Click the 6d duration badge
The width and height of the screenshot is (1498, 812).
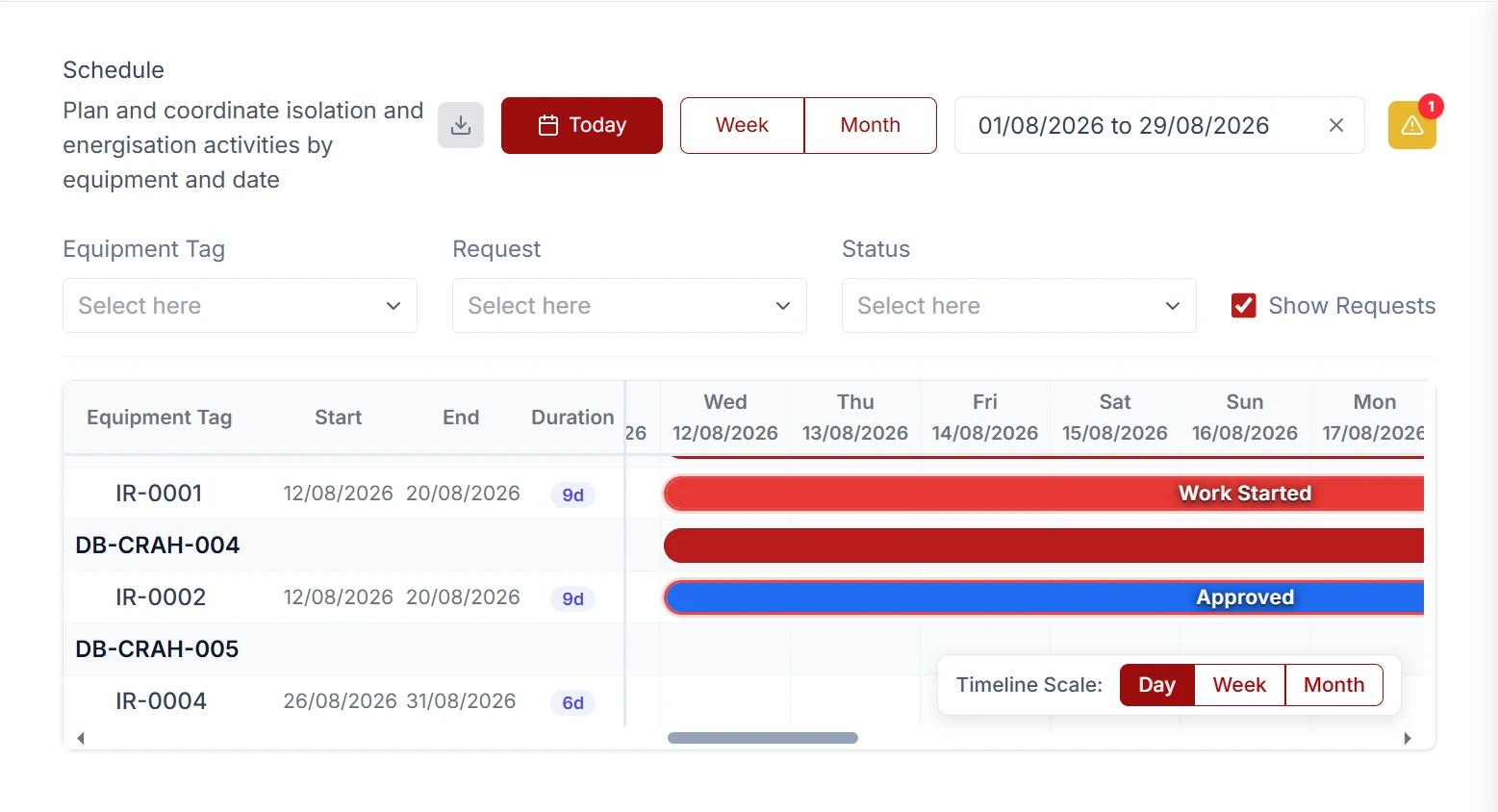point(572,702)
